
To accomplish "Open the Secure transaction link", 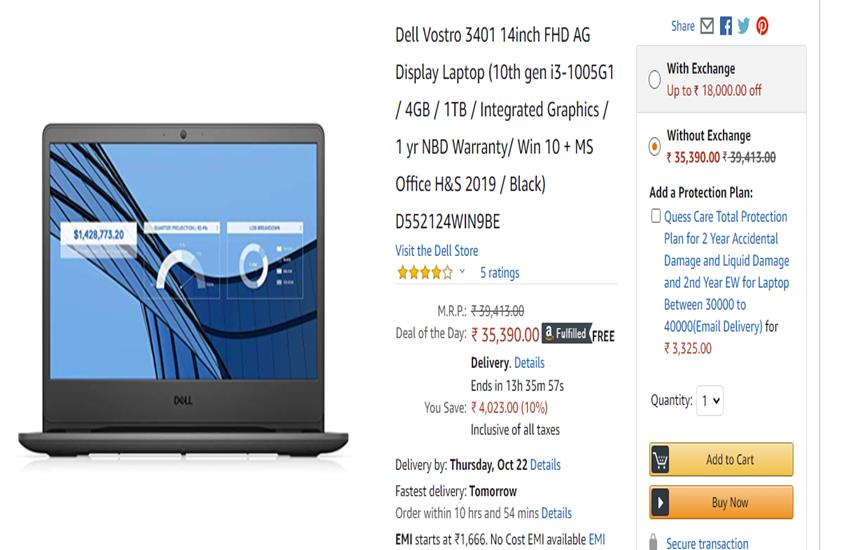I will point(707,543).
